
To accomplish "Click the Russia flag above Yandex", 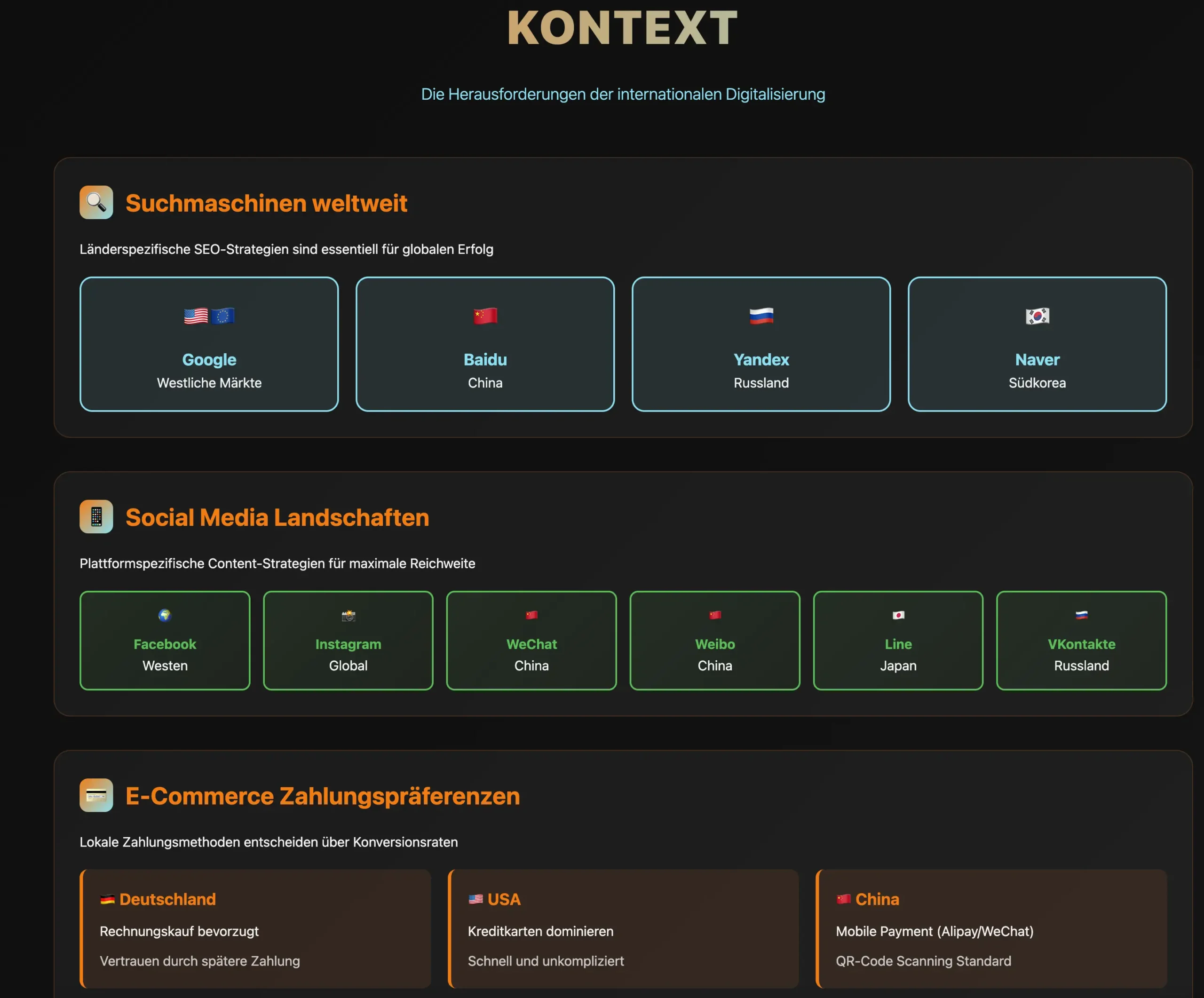I will click(x=761, y=317).
